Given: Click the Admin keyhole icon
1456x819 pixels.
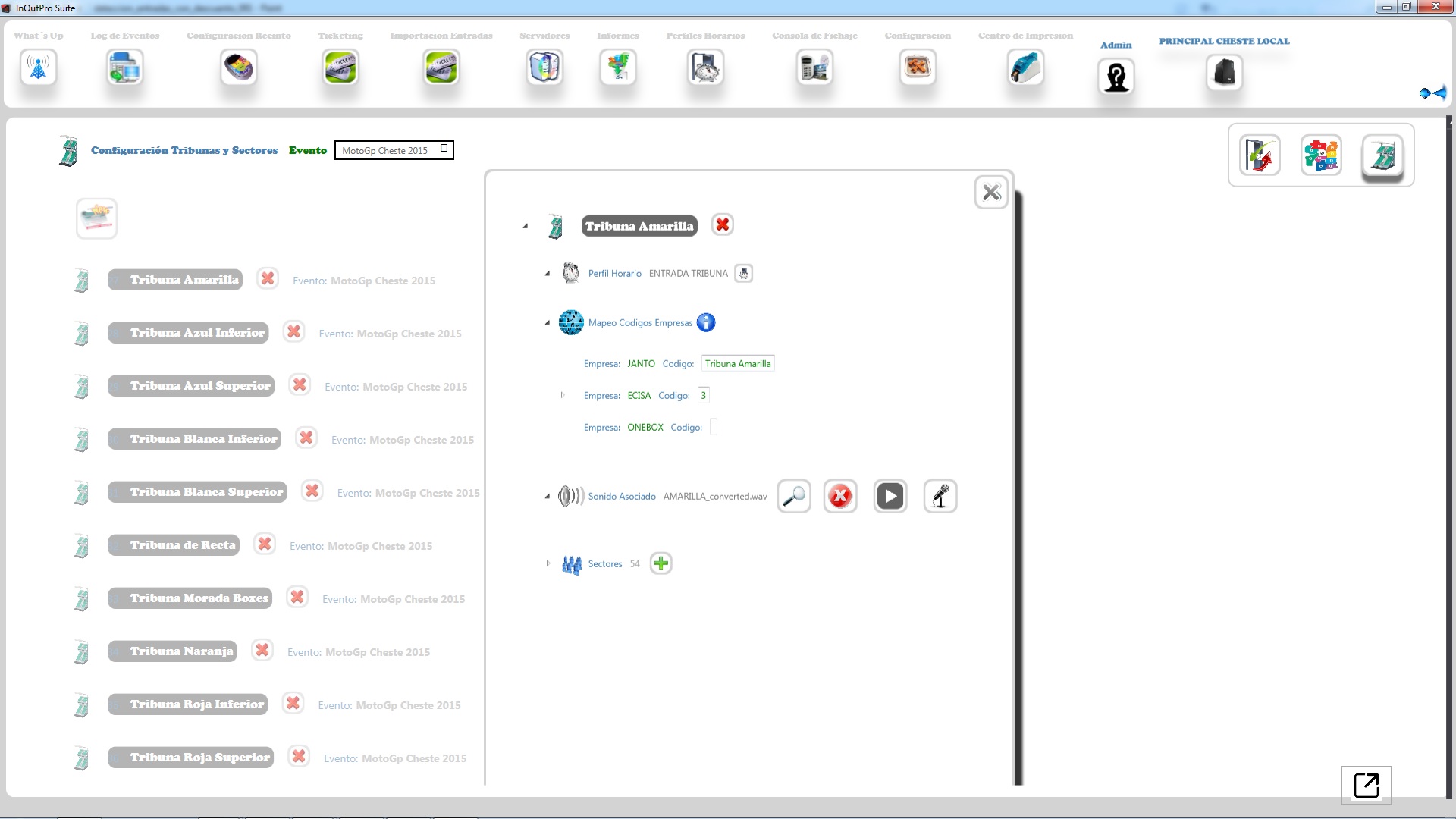Looking at the screenshot, I should click(1116, 77).
